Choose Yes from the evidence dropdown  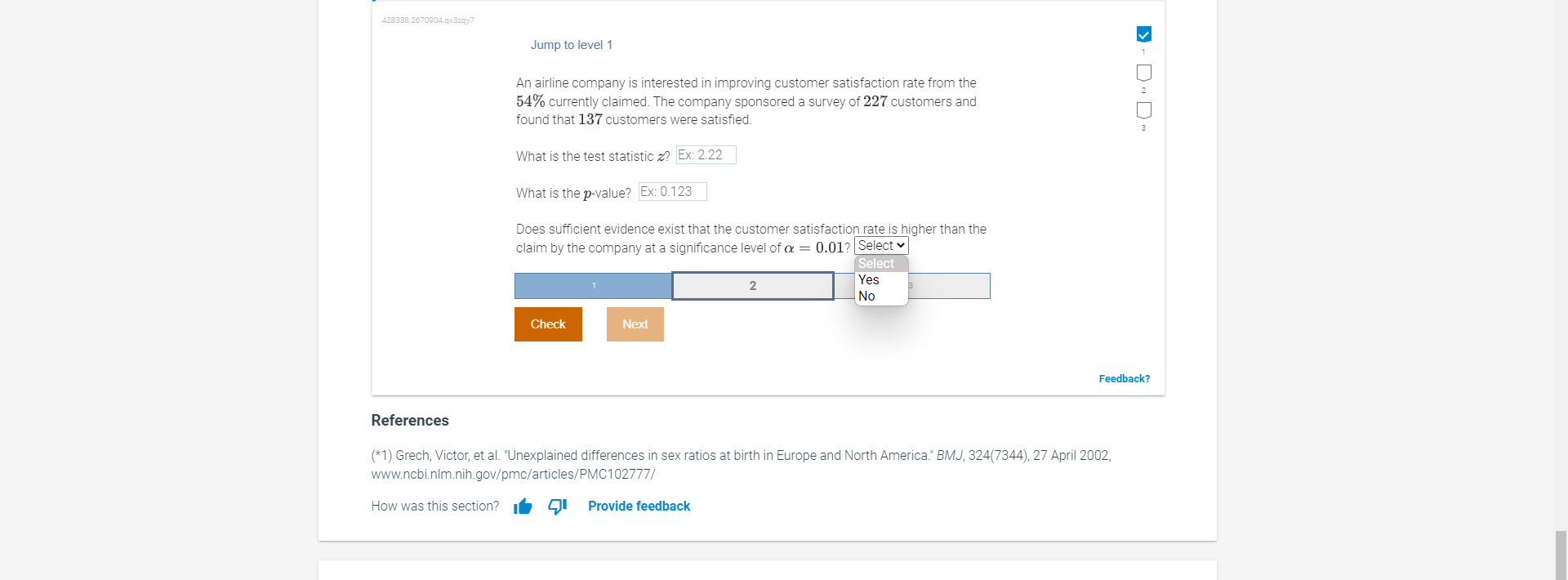[868, 279]
